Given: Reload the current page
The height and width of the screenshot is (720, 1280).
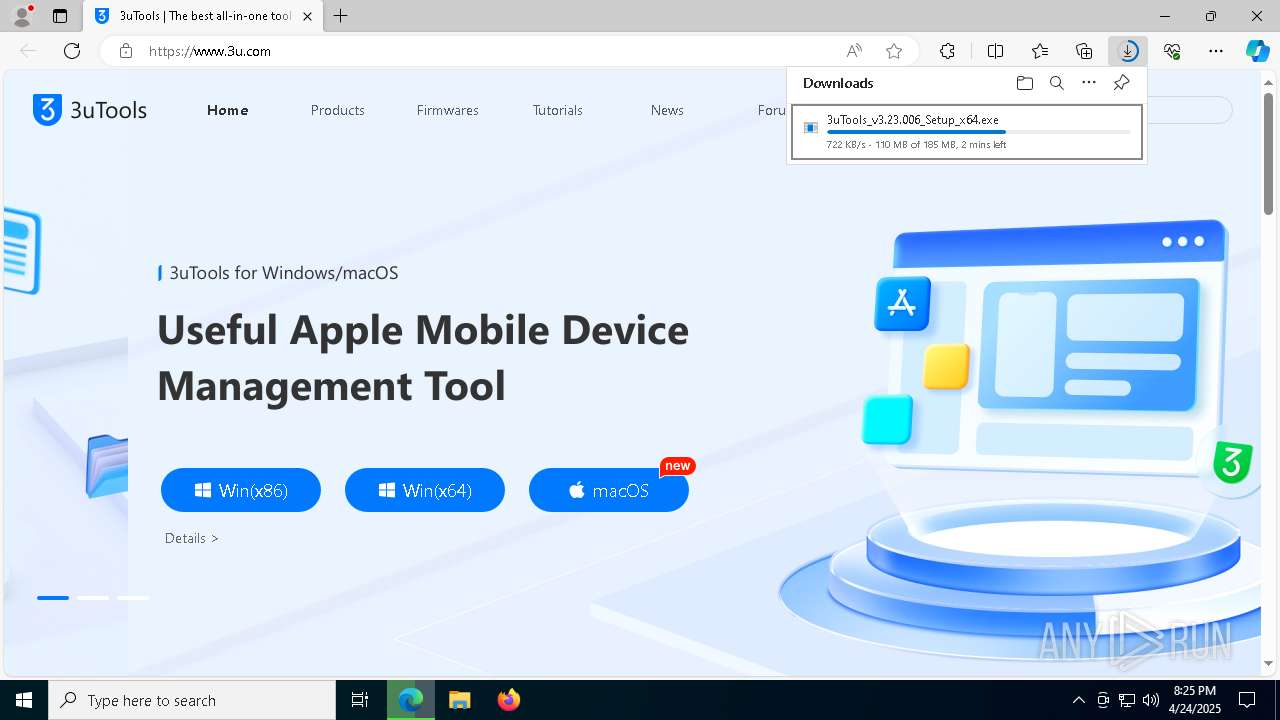Looking at the screenshot, I should (x=72, y=51).
